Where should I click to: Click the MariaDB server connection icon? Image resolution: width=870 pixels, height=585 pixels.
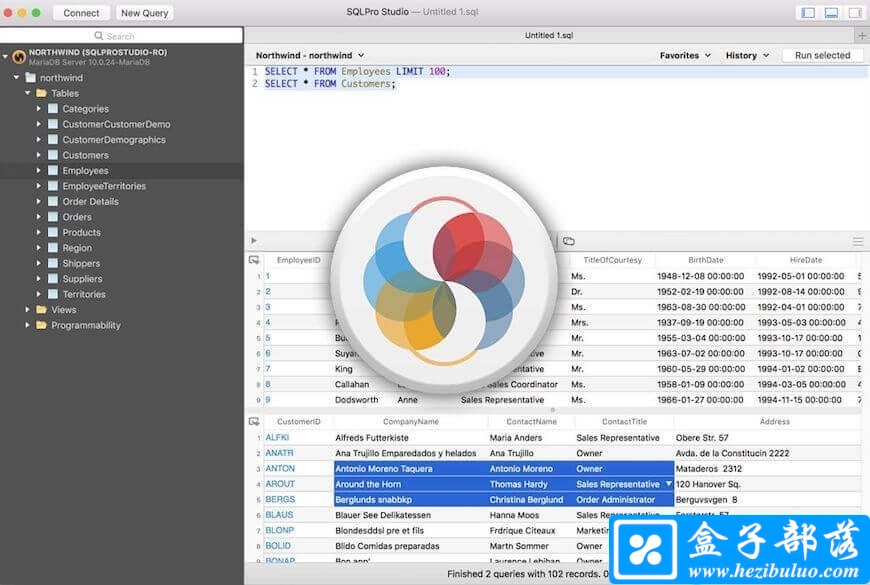19,57
